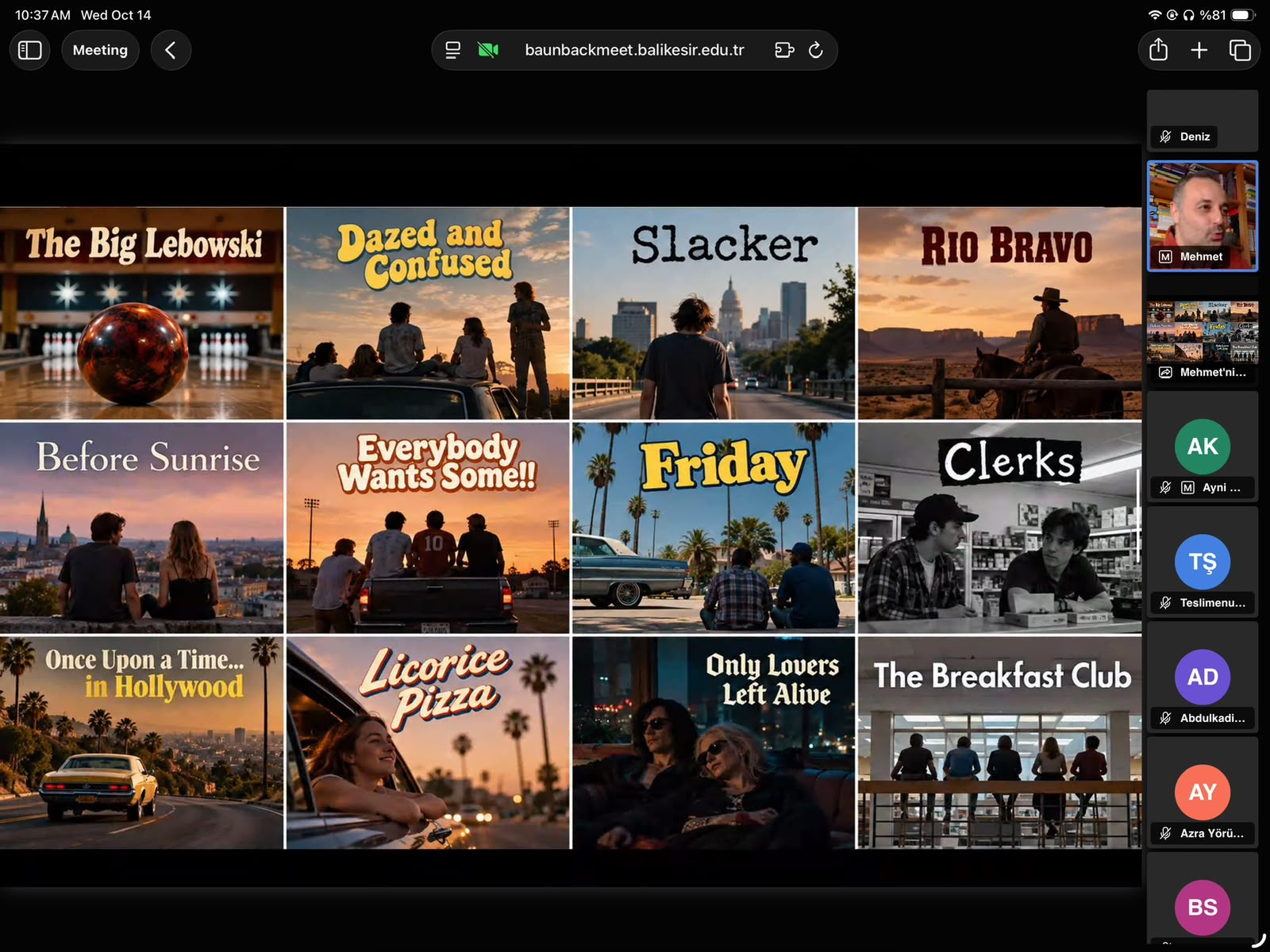The height and width of the screenshot is (952, 1270).
Task: Tap muted mic icon next to Azra Yörü...
Action: pyautogui.click(x=1165, y=833)
